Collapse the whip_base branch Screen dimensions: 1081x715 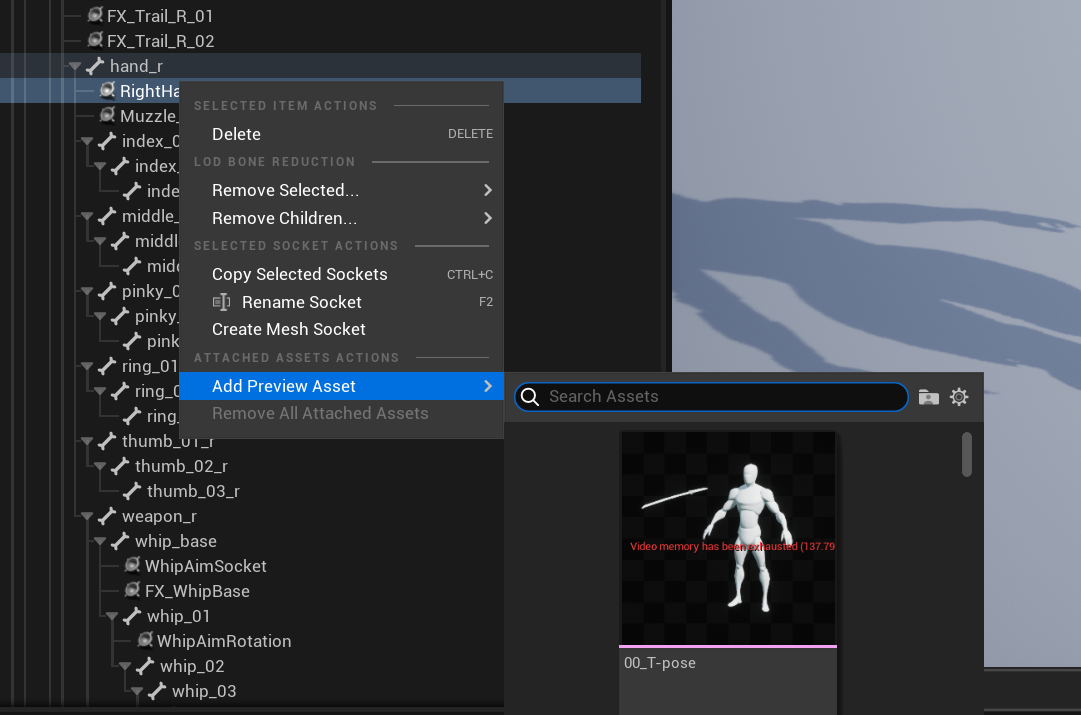tap(100, 541)
